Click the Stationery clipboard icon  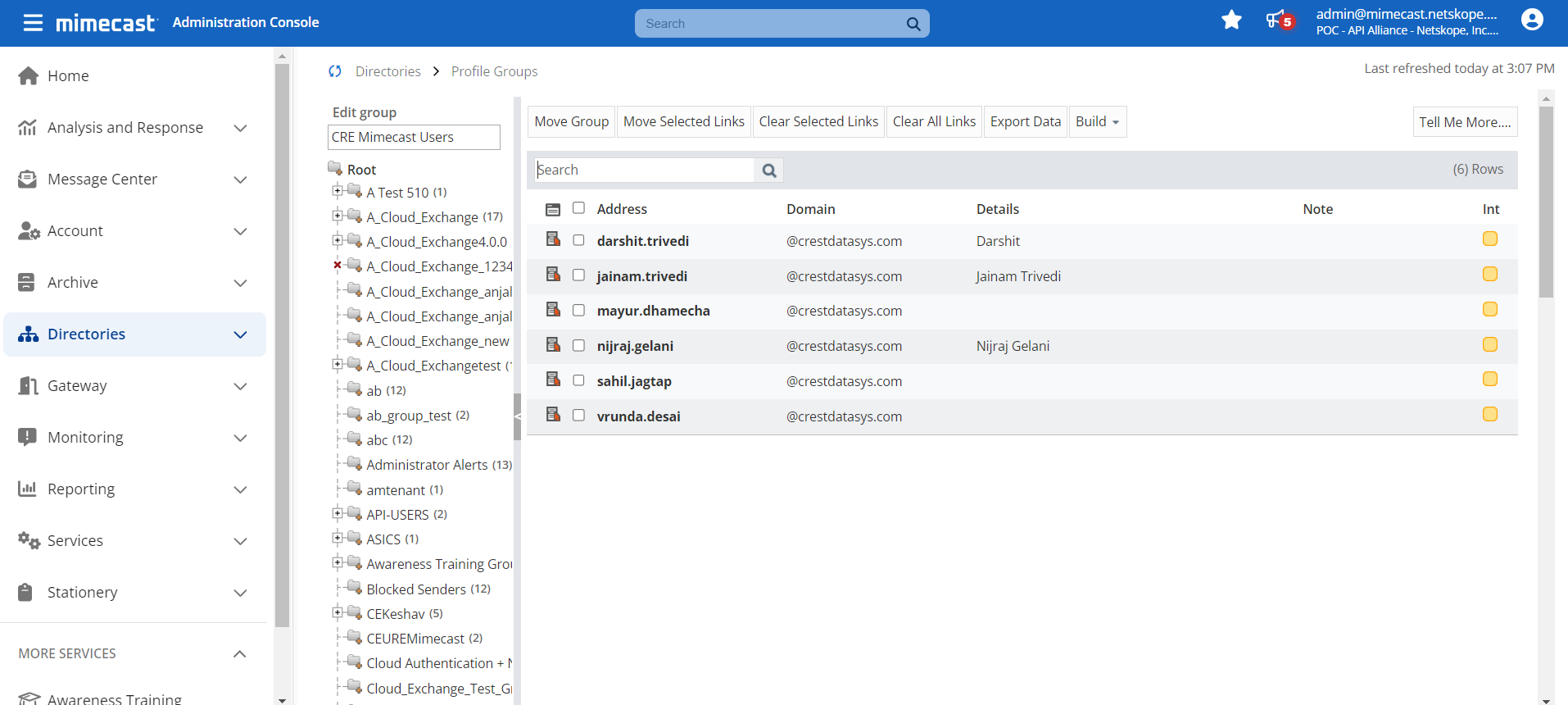click(x=25, y=592)
